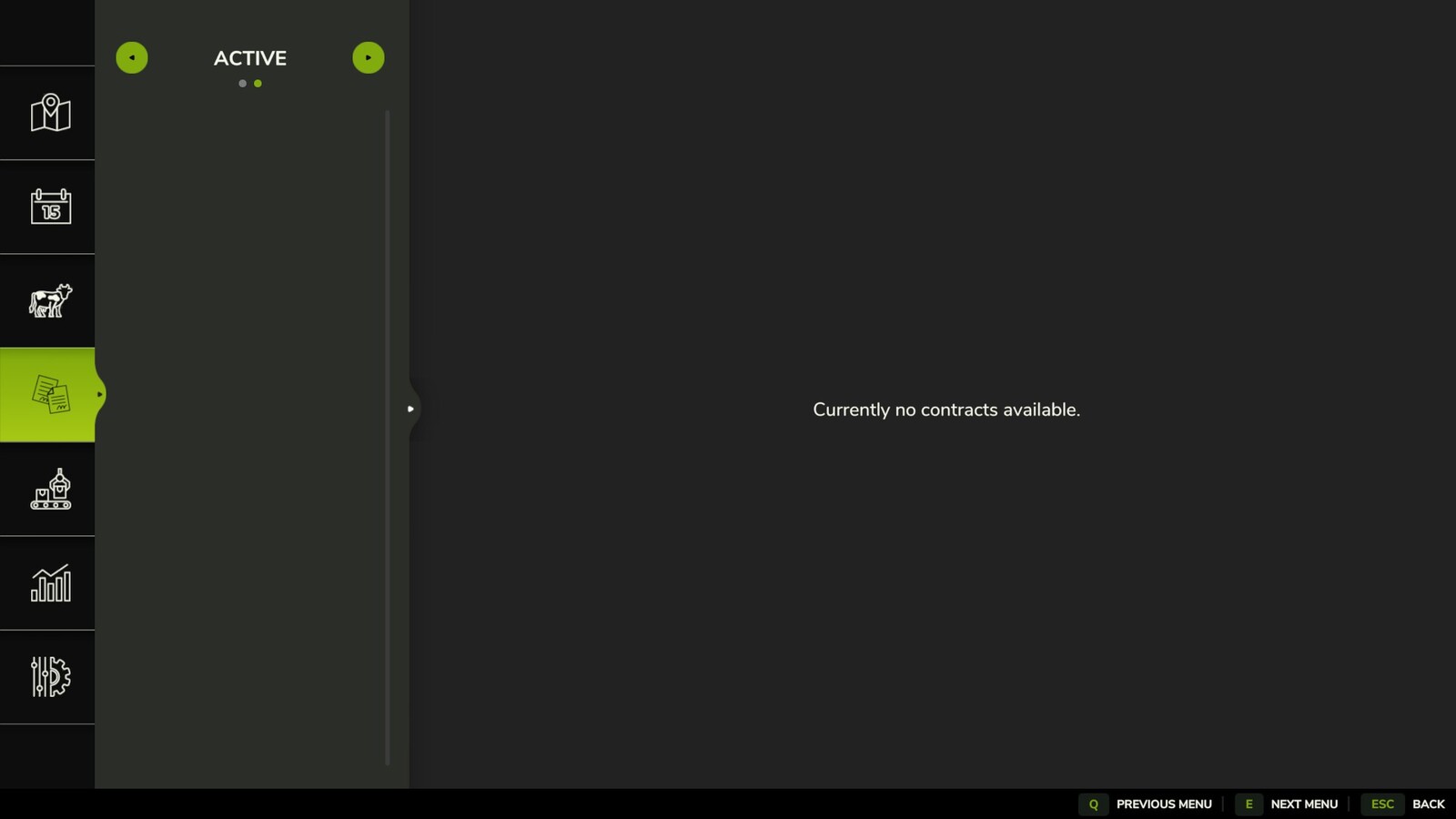Expand the panel using the edge arrow
The height and width of the screenshot is (819, 1456).
pyautogui.click(x=411, y=409)
